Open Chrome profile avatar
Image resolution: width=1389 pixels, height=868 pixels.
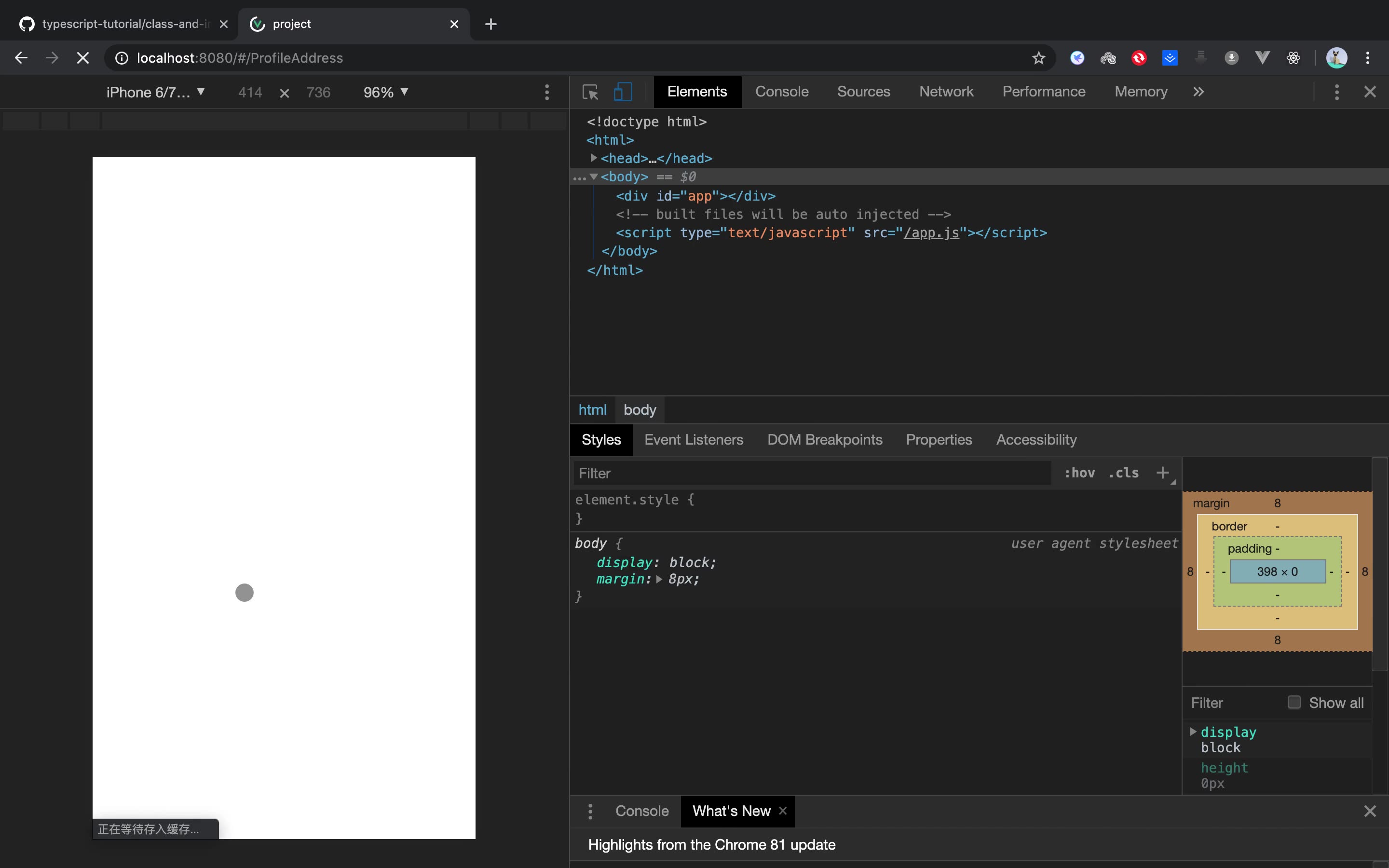coord(1336,58)
